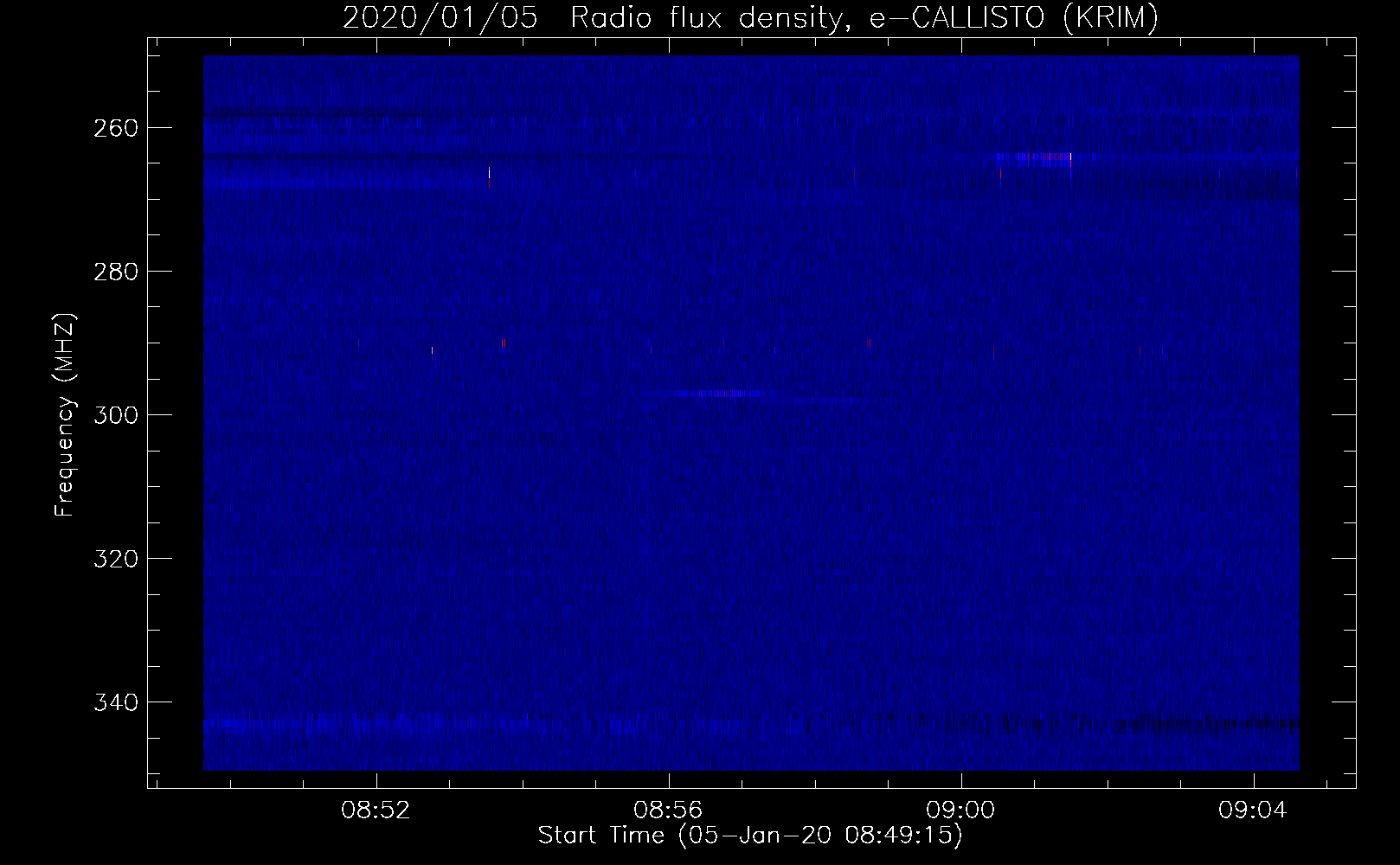Click the 08:56 time tick label

click(668, 811)
